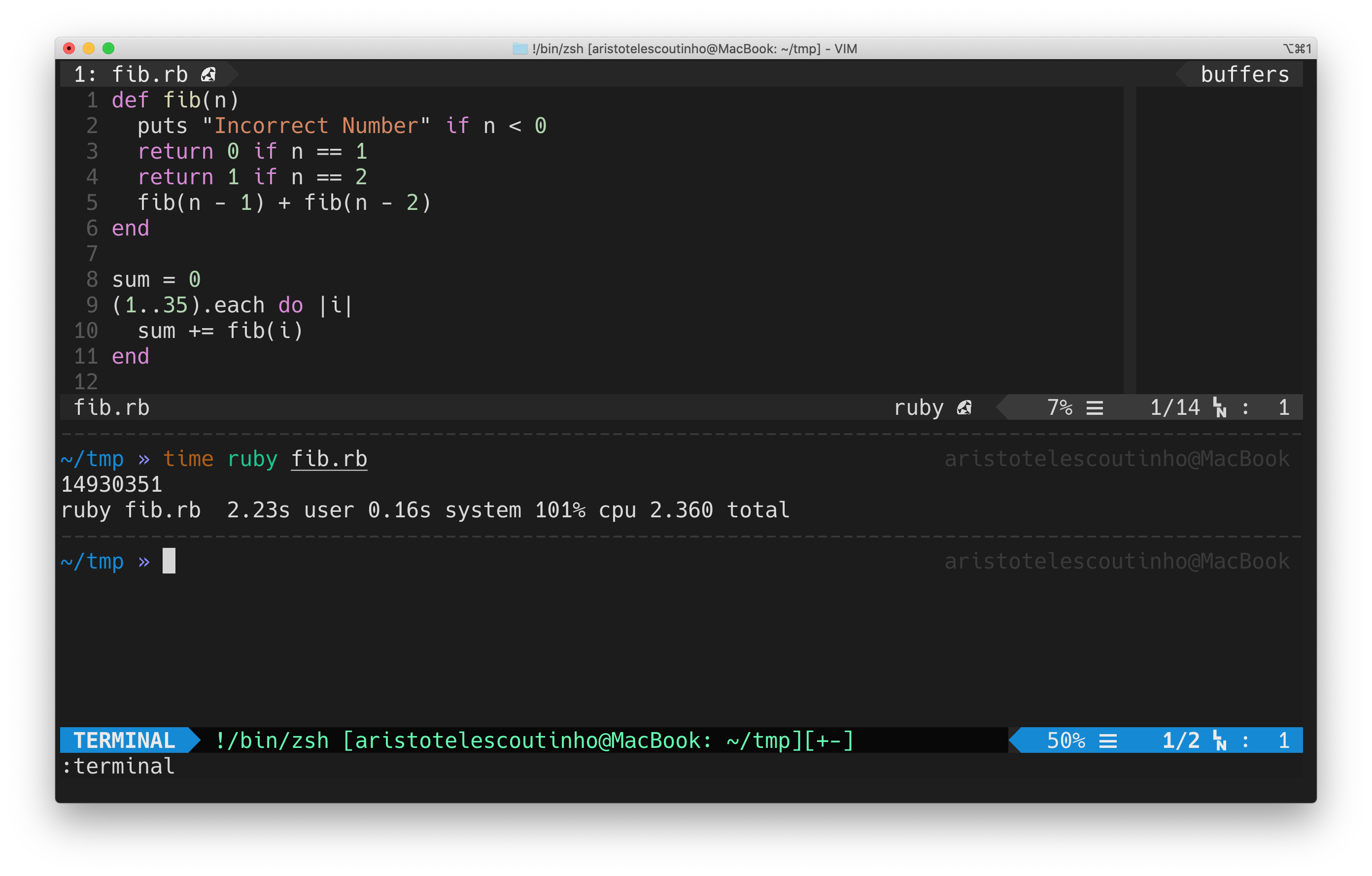Click the buffers label in tabline
Viewport: 1372px width, 876px height.
1245,74
